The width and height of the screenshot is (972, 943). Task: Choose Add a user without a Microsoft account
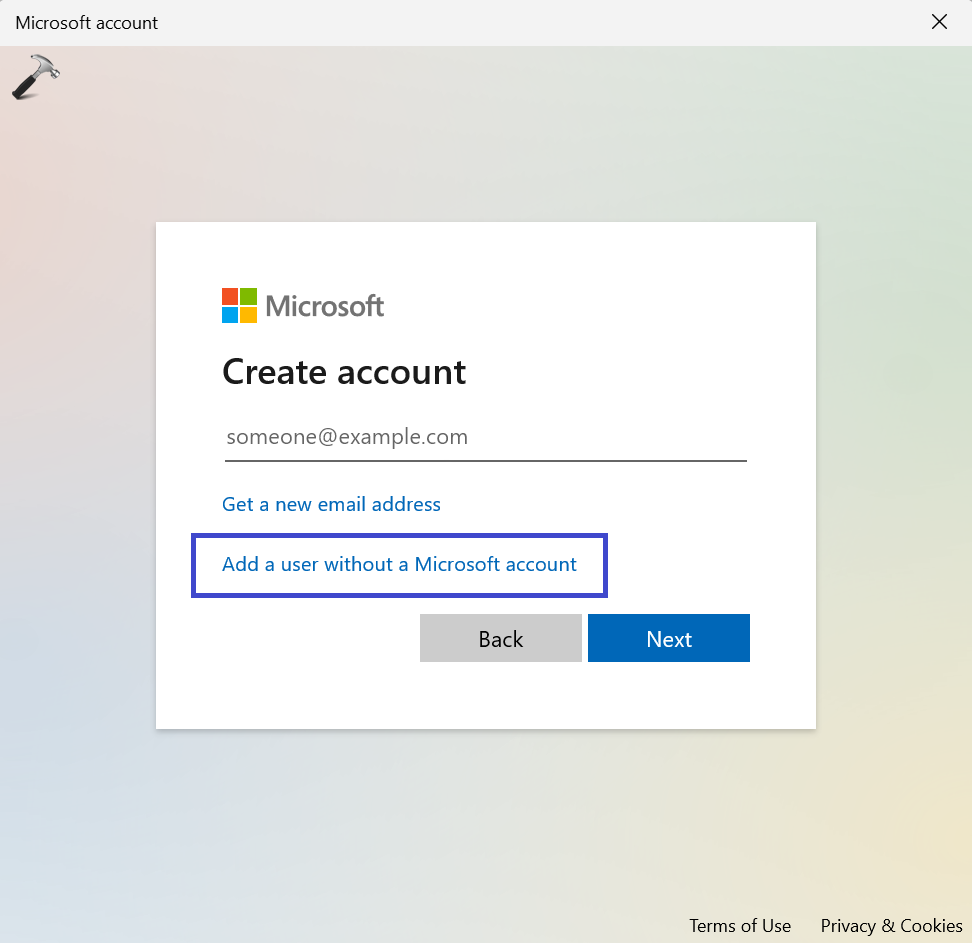pyautogui.click(x=399, y=565)
